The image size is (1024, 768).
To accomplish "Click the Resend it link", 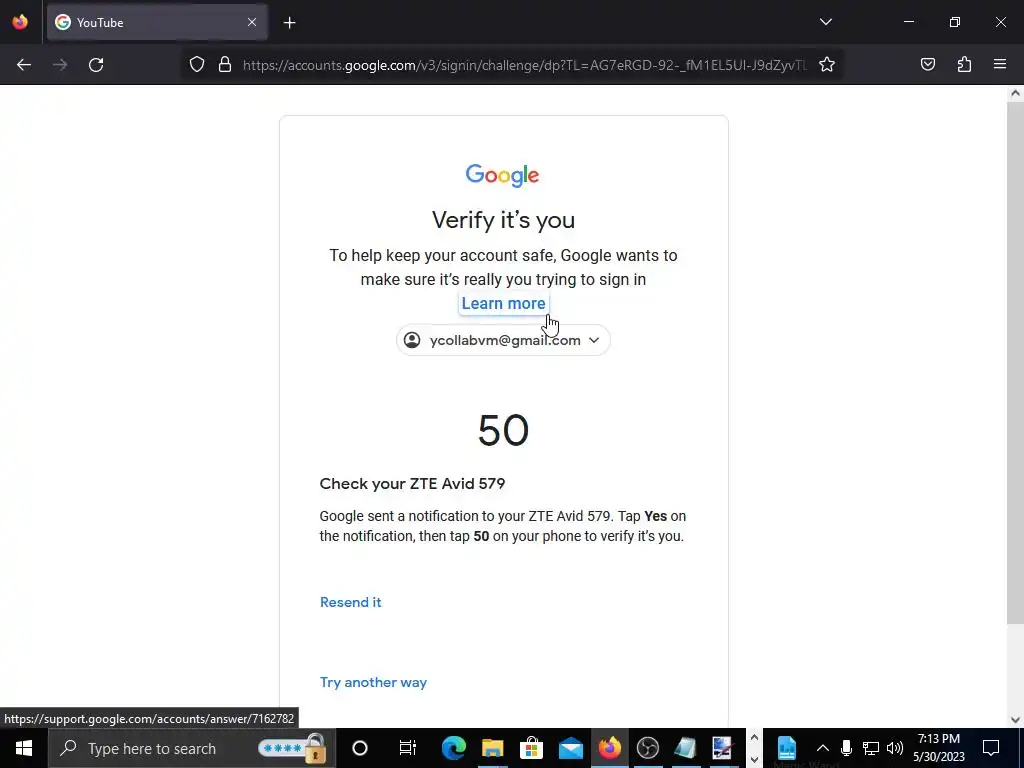I will pyautogui.click(x=351, y=602).
